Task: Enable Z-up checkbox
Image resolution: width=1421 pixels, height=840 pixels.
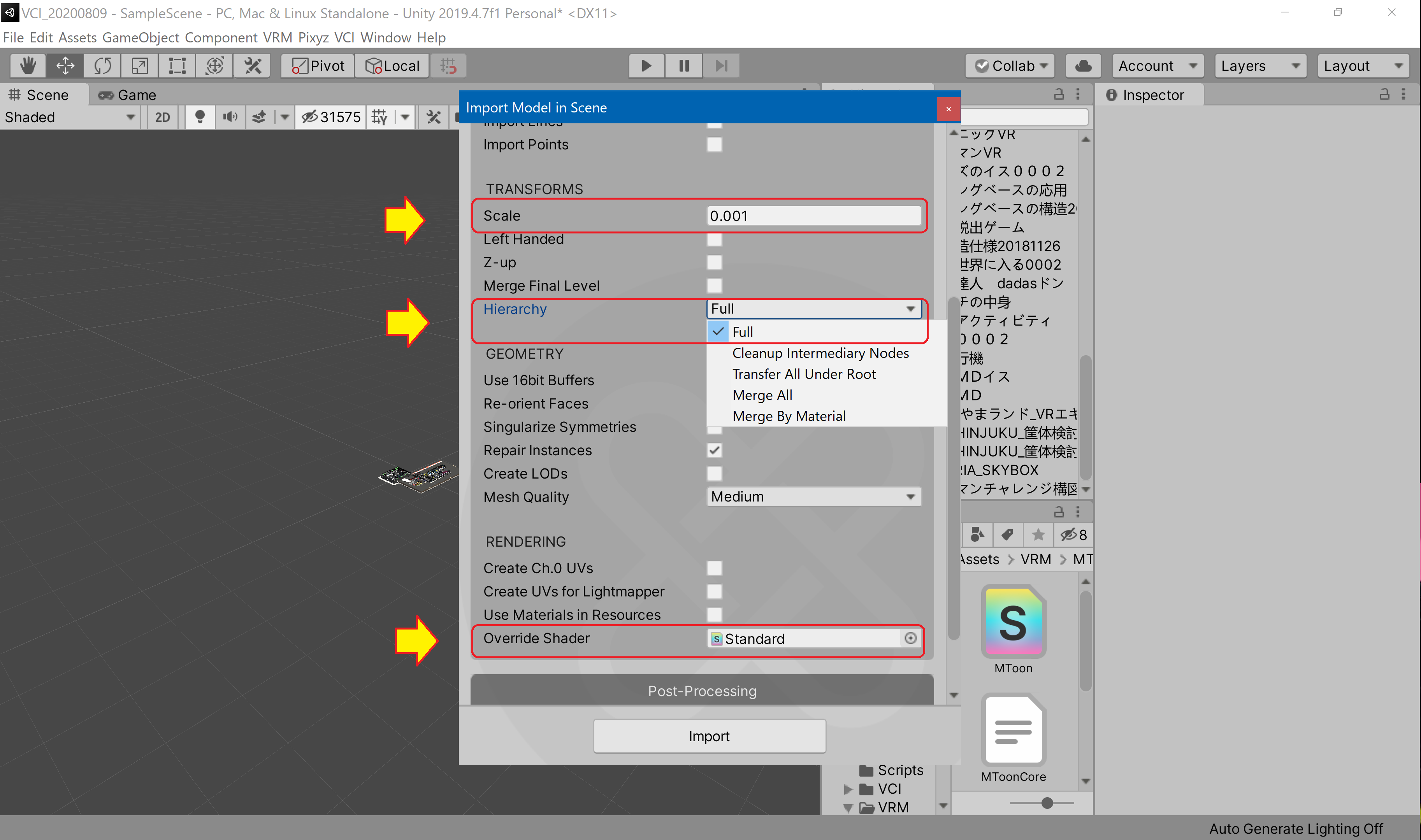Action: pos(715,262)
